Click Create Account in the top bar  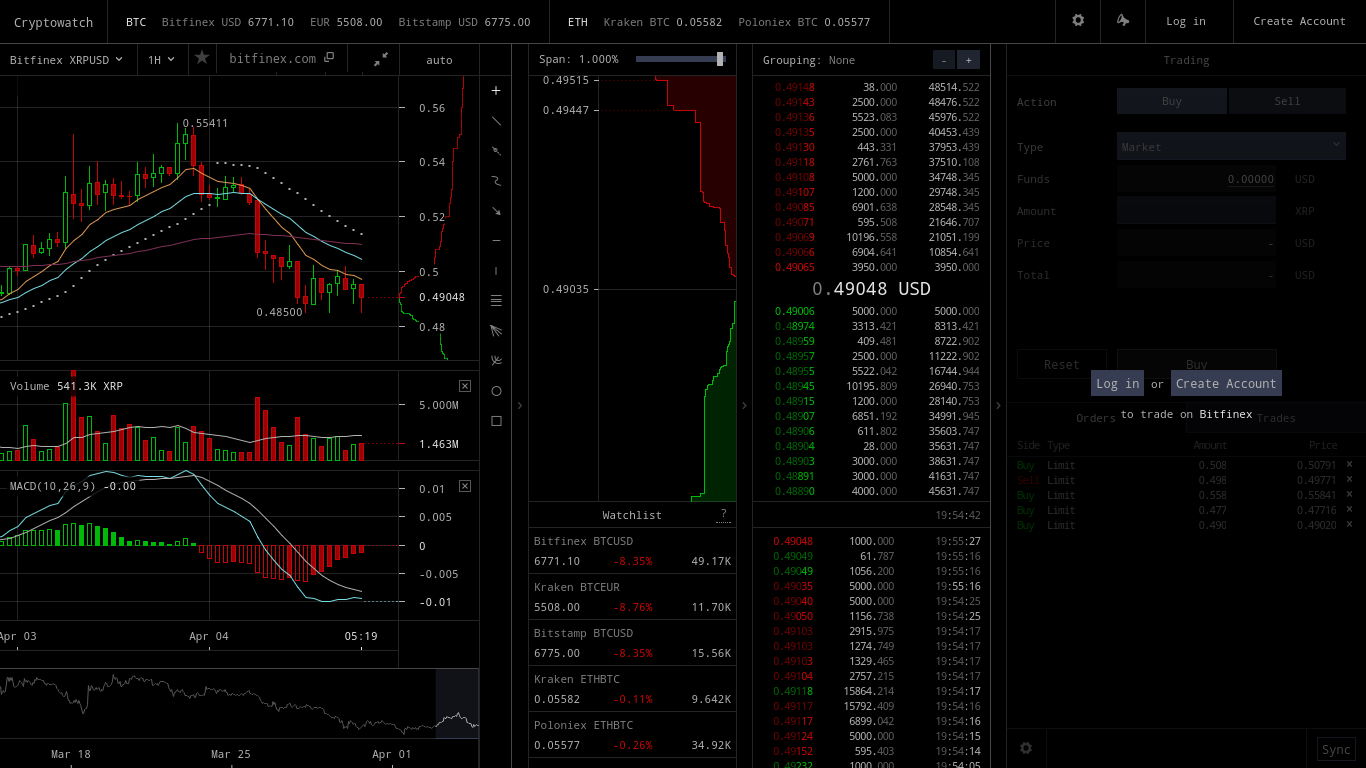(1299, 21)
